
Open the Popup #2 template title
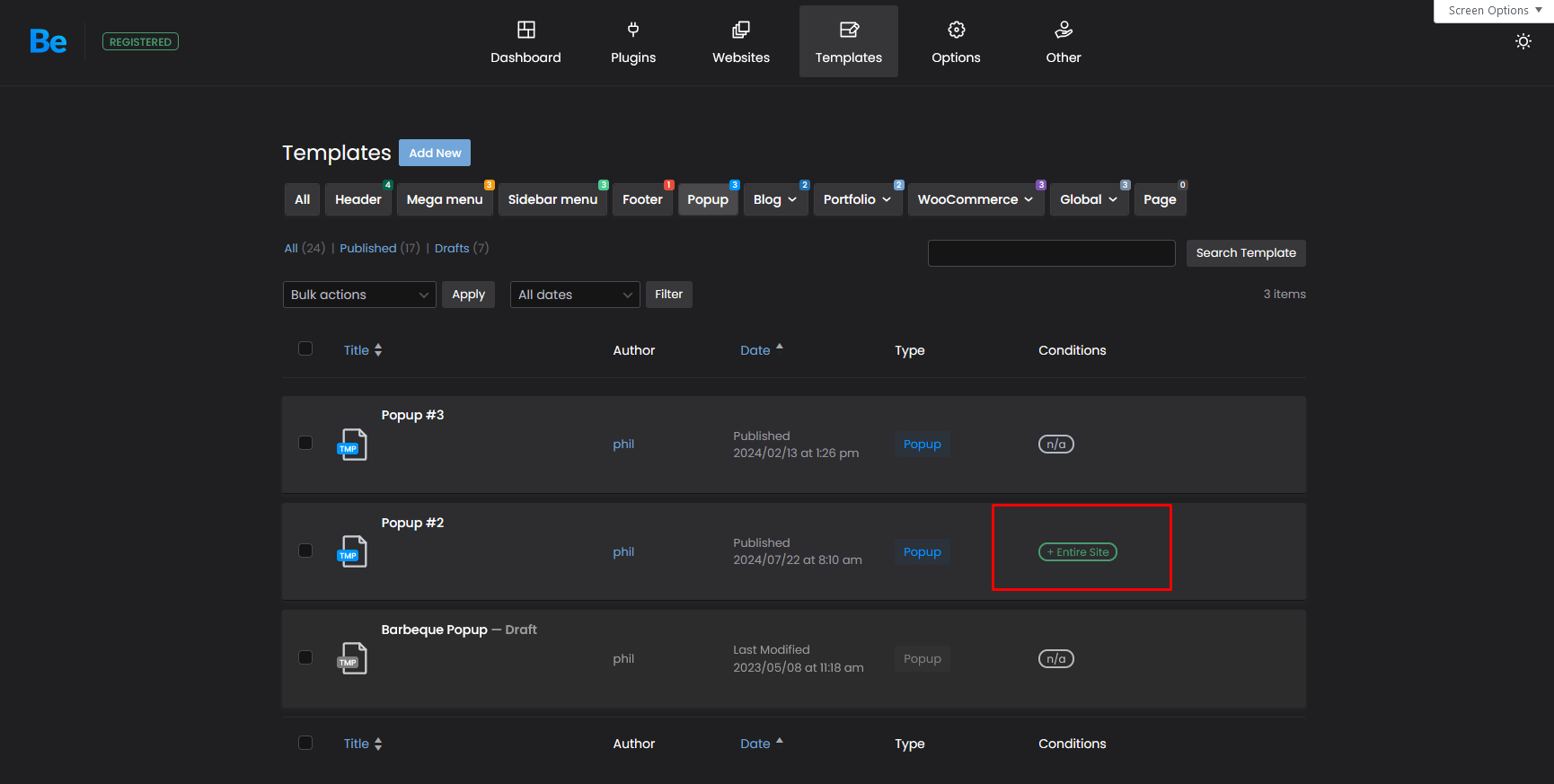click(412, 523)
